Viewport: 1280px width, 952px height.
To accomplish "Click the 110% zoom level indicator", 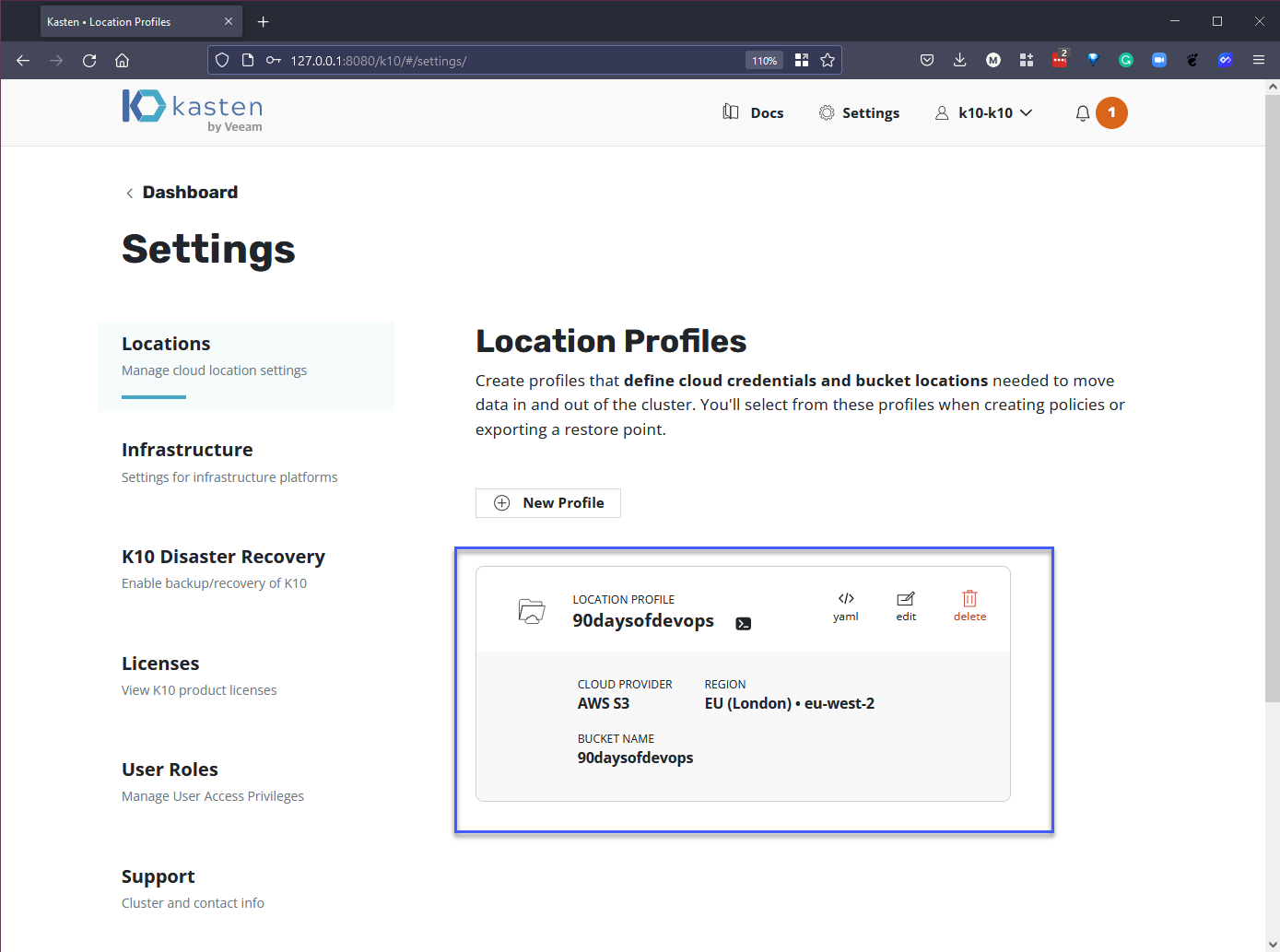I will coord(764,61).
